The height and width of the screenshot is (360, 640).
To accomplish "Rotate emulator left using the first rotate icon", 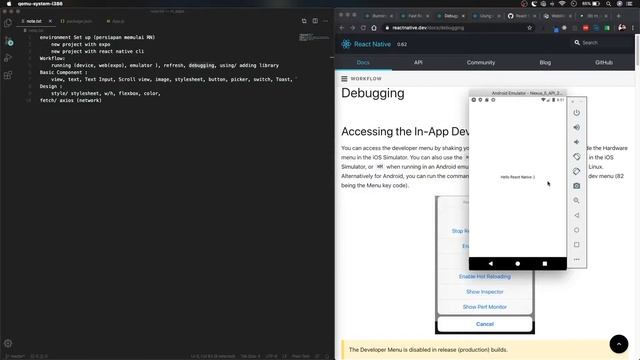I will click(576, 157).
